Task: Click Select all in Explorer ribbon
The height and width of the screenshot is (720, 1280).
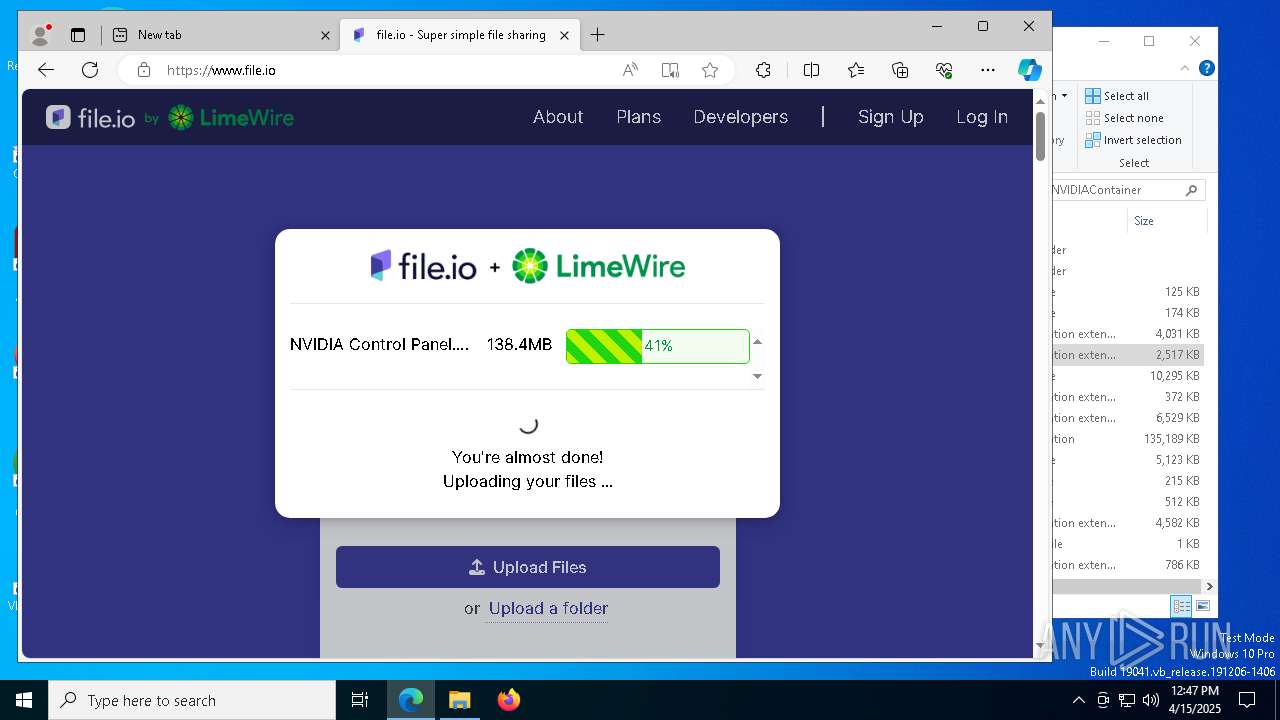Action: [1117, 96]
